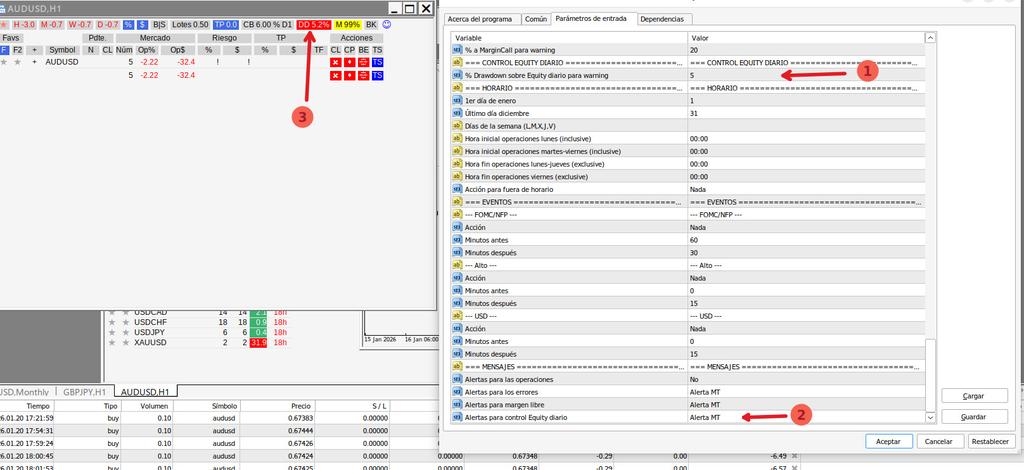
Task: Click the blue % button in the top bar
Action: (x=128, y=24)
